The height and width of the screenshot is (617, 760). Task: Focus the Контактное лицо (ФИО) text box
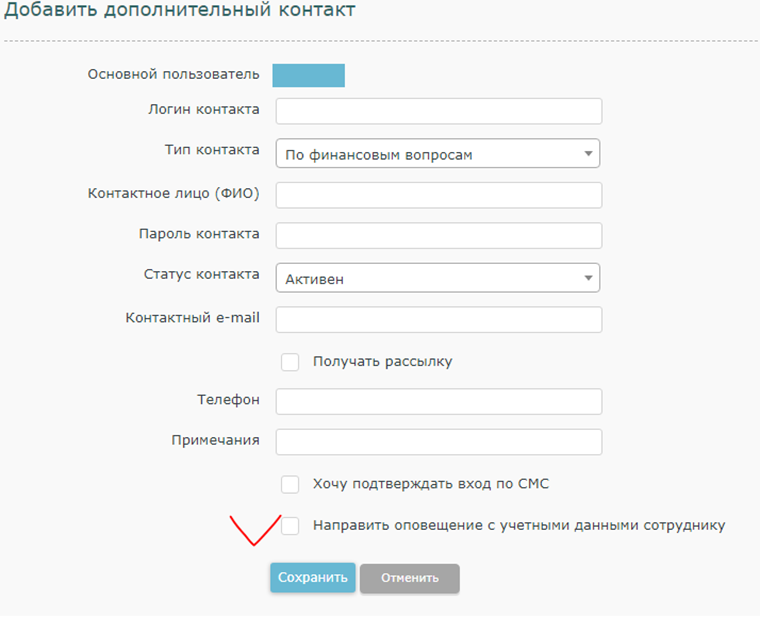point(438,195)
